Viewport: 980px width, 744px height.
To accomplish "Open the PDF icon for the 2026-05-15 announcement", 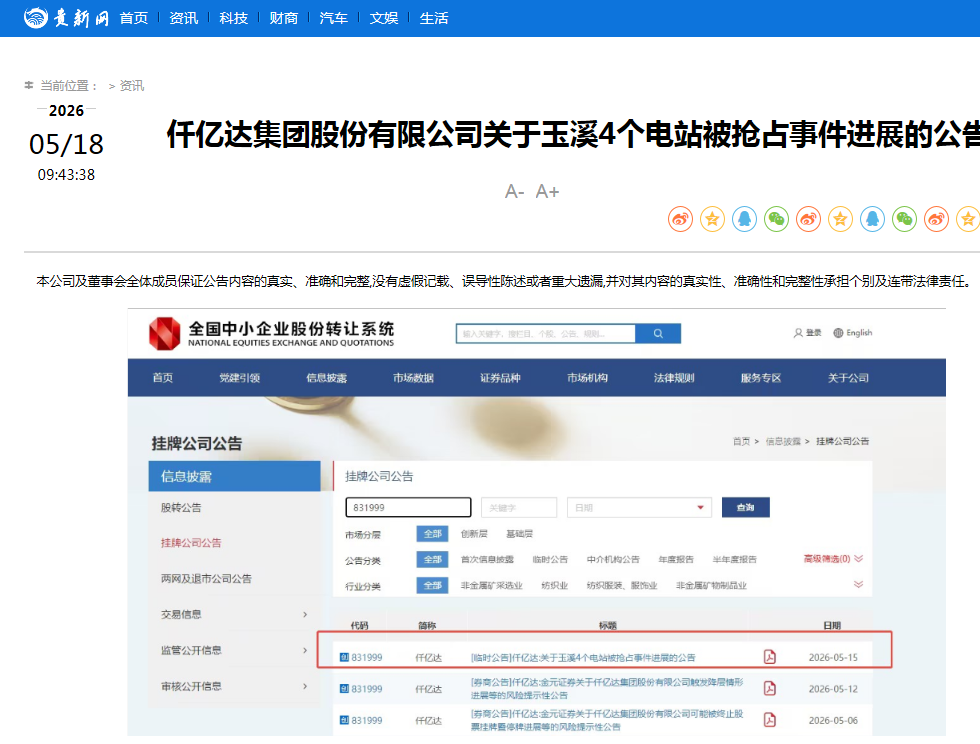I will [770, 656].
